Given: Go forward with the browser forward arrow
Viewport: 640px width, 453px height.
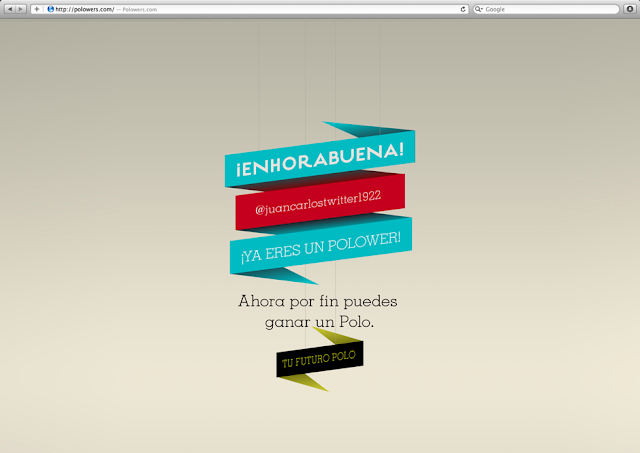Looking at the screenshot, I should click(x=21, y=9).
